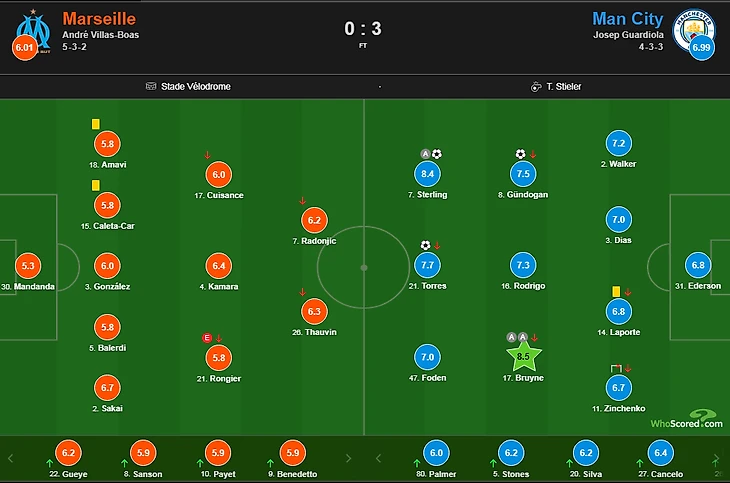
Task: Click De Bruyne's green star rating badge
Action: (x=523, y=356)
